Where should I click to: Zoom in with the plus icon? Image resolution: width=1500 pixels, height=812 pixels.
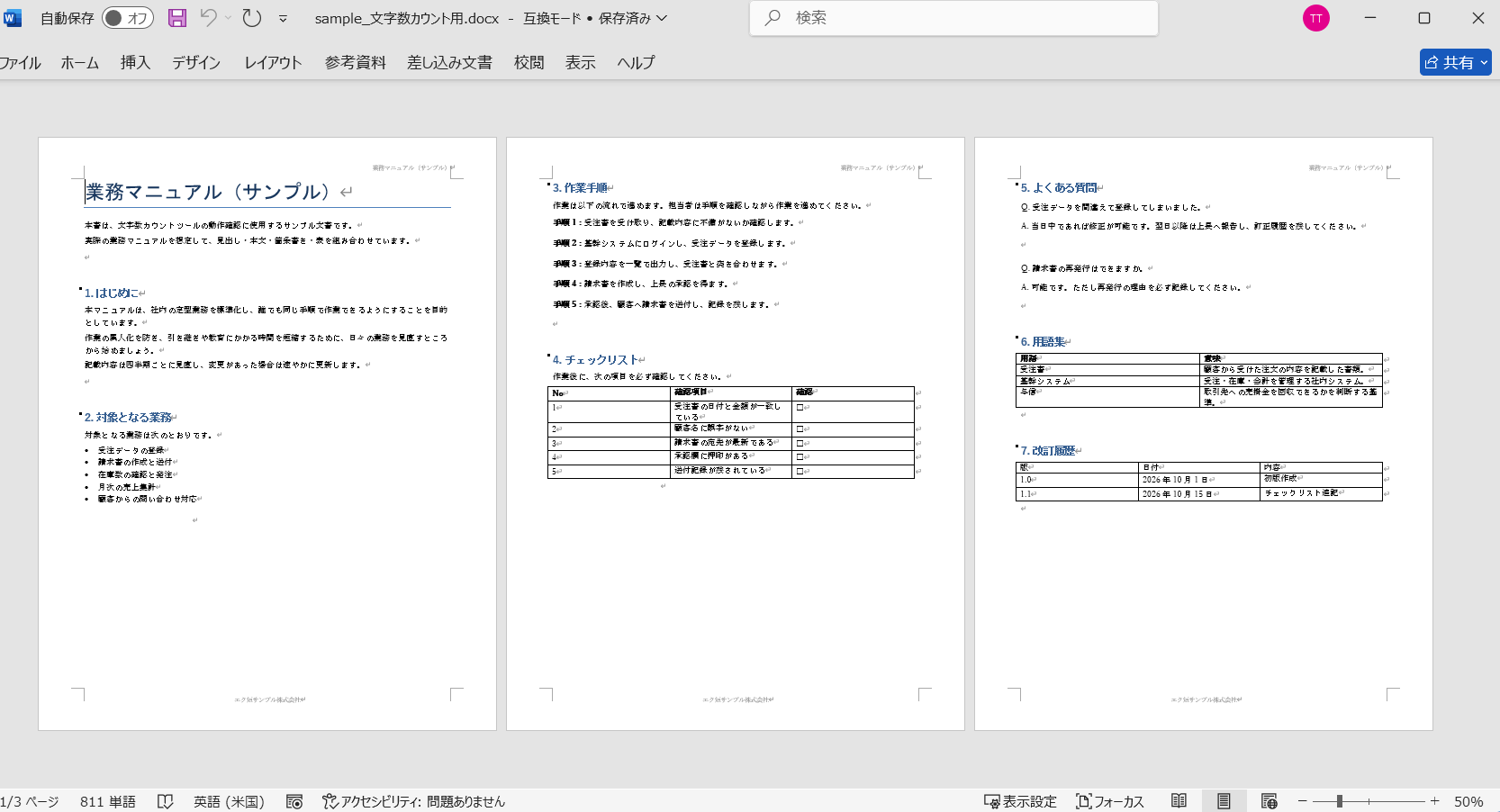1434,801
